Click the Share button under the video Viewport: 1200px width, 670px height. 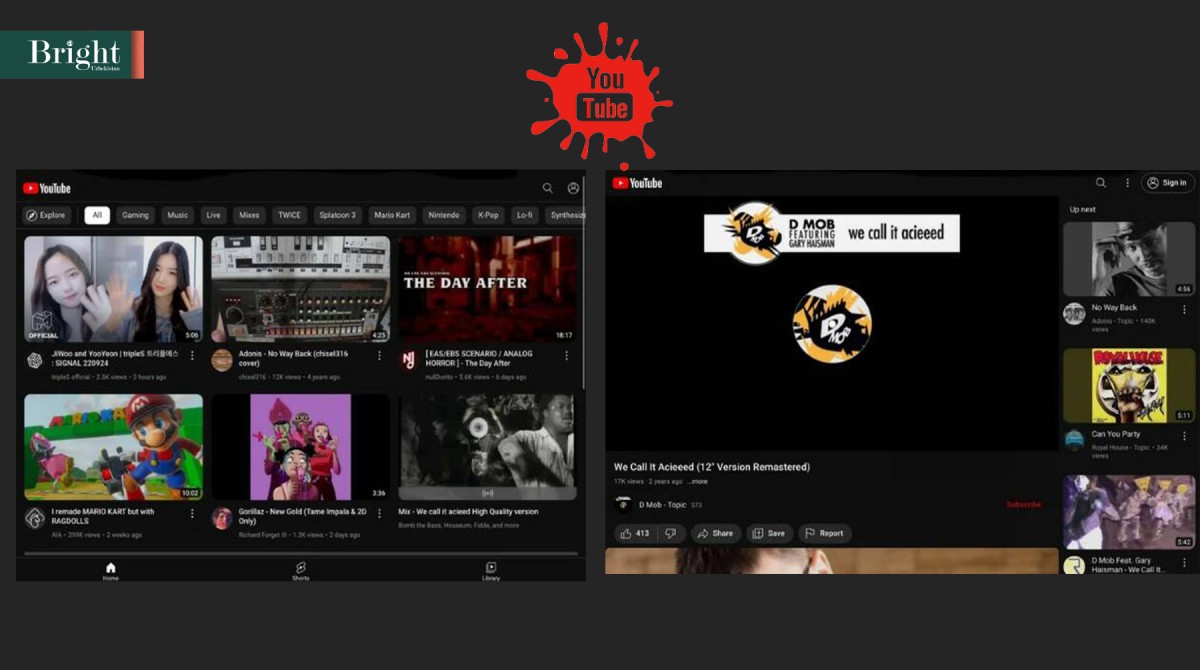(715, 534)
